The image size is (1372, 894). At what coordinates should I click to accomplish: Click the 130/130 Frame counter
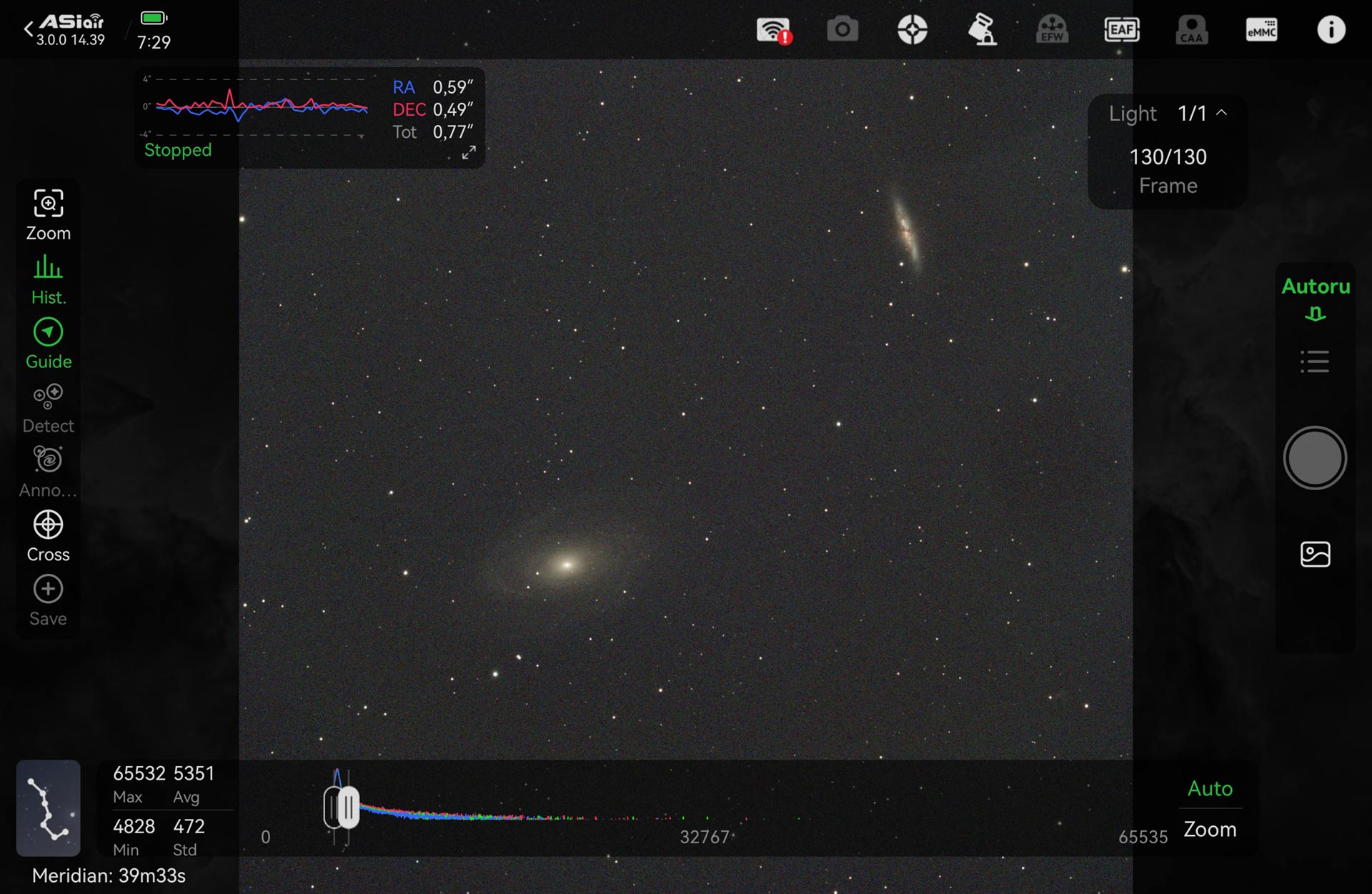pyautogui.click(x=1168, y=171)
